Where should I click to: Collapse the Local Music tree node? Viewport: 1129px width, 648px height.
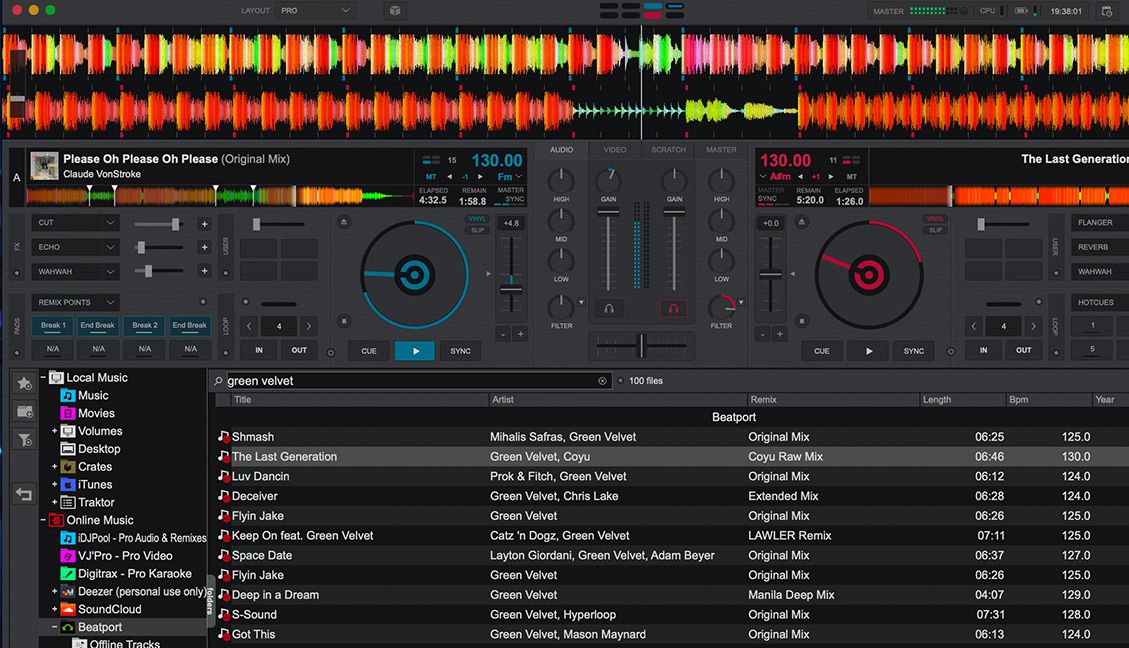[43, 377]
